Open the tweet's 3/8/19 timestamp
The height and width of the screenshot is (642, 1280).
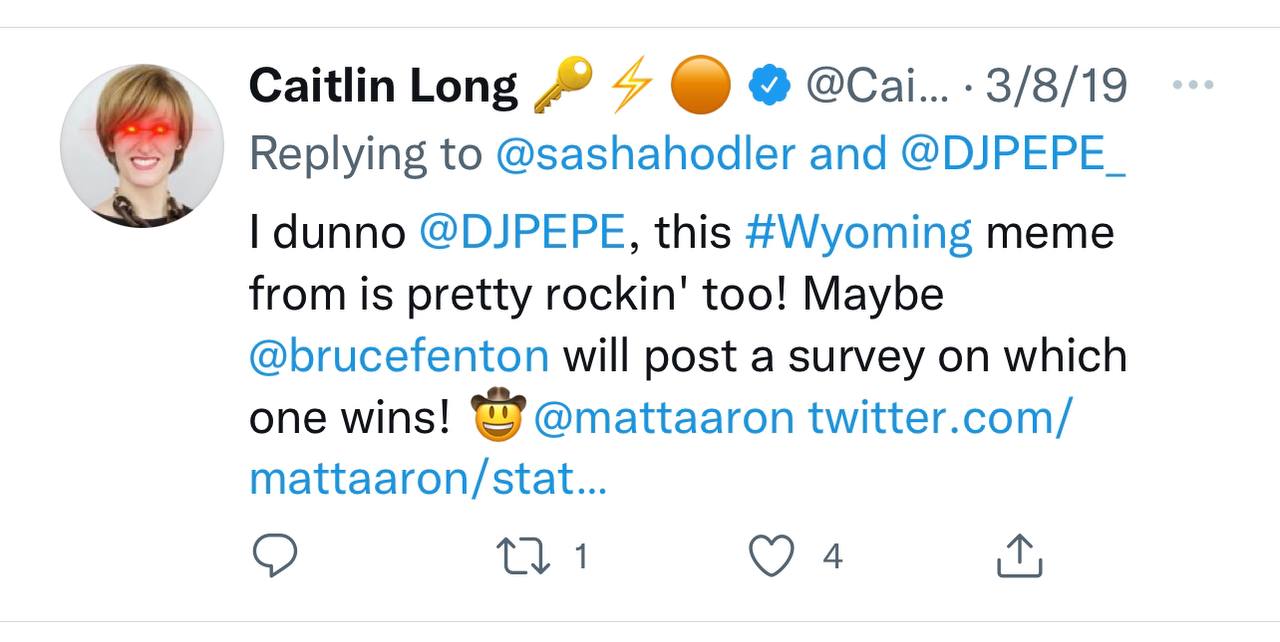1057,87
